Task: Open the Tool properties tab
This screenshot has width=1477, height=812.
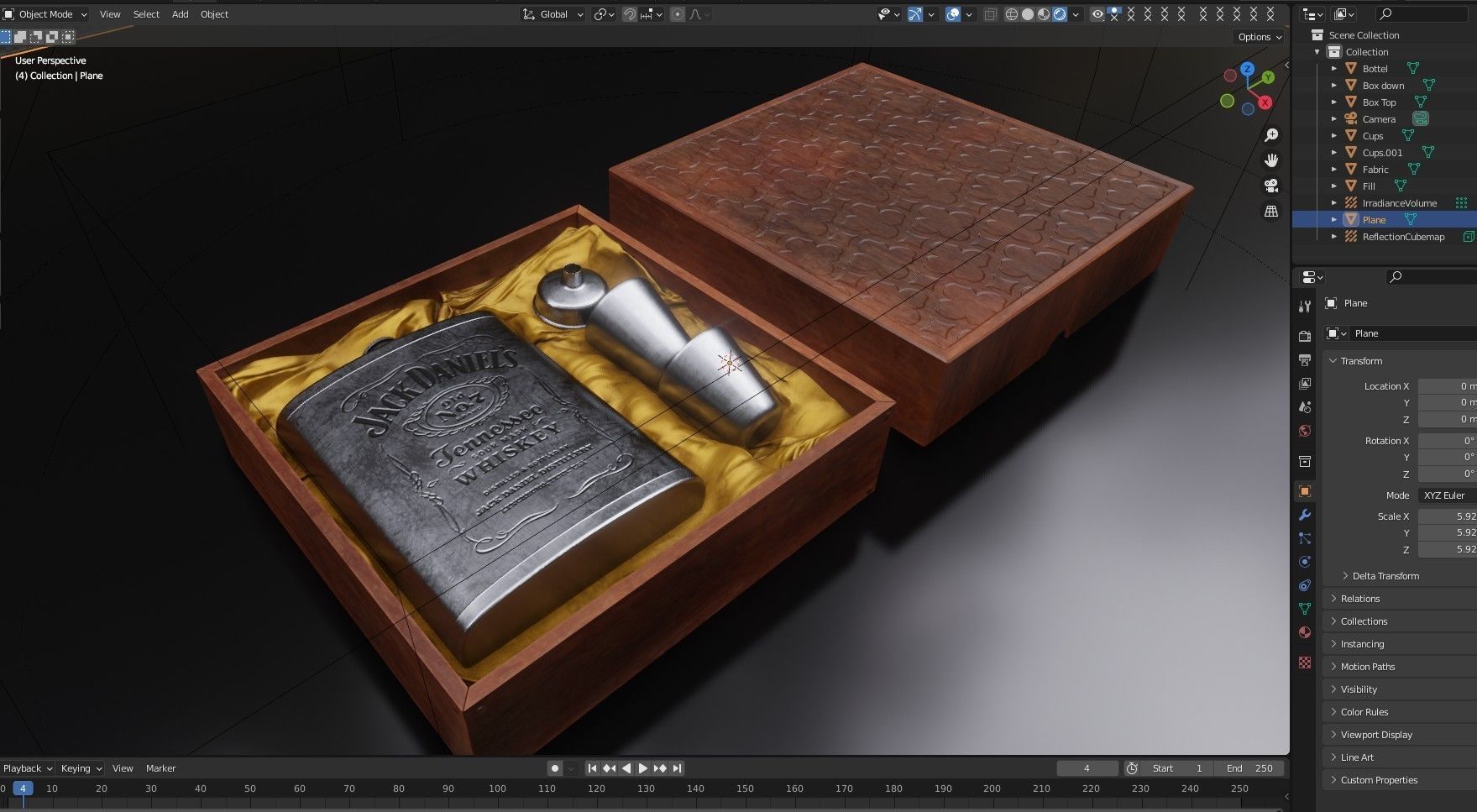Action: (x=1304, y=306)
